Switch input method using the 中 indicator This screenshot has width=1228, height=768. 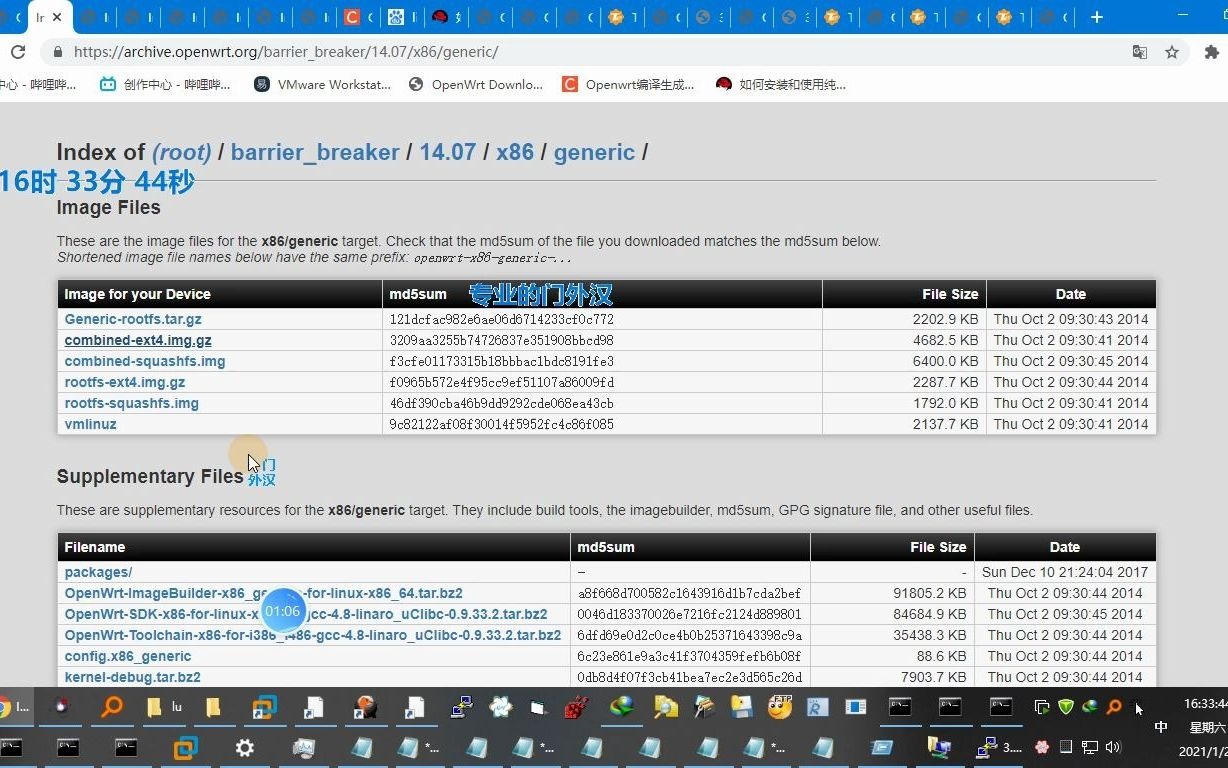(1160, 727)
